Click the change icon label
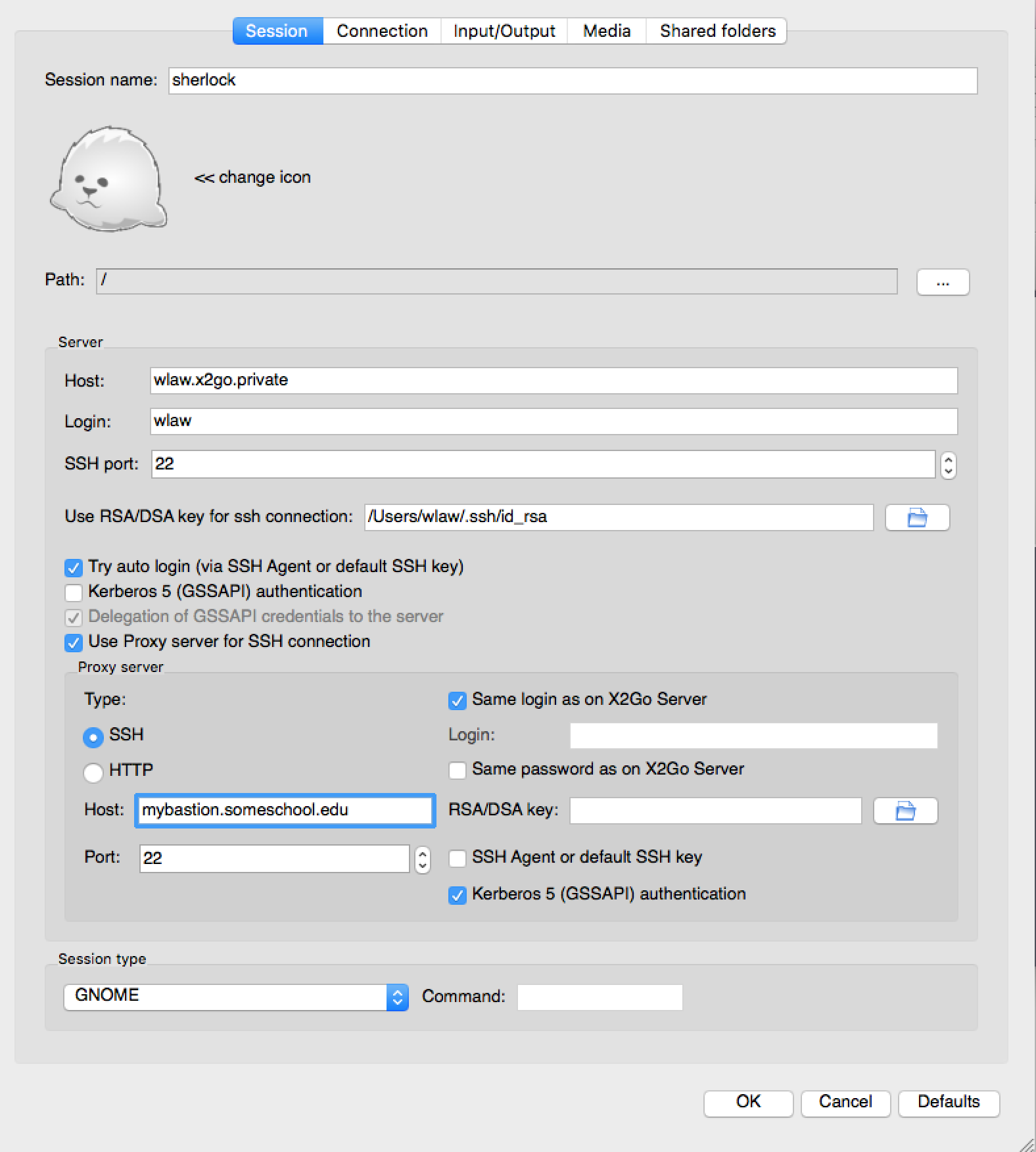This screenshot has height=1152, width=1036. (252, 178)
